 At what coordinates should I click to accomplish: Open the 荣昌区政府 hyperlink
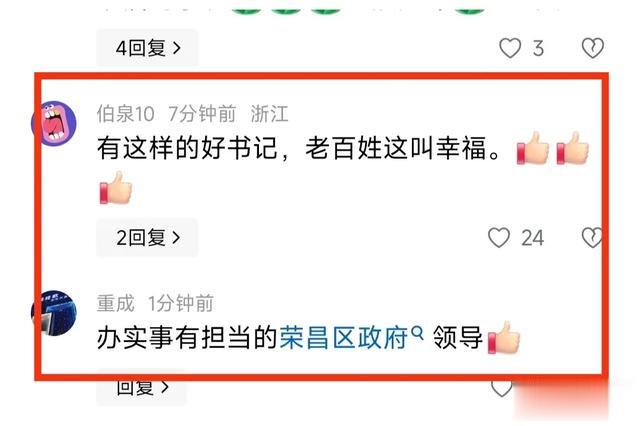click(x=344, y=338)
